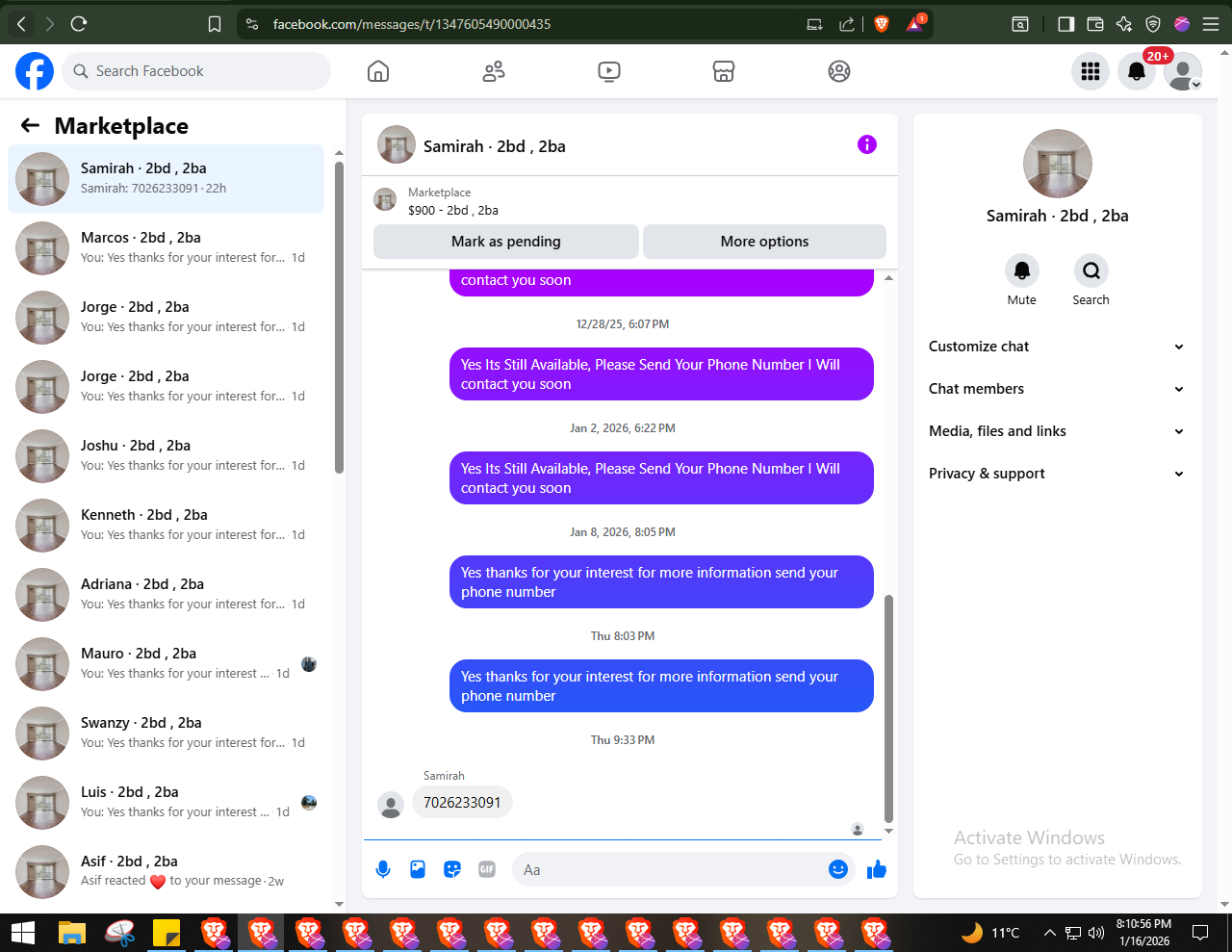The height and width of the screenshot is (952, 1232).
Task: Open the Marcos · 2bd, 2ba conversation
Action: click(166, 248)
